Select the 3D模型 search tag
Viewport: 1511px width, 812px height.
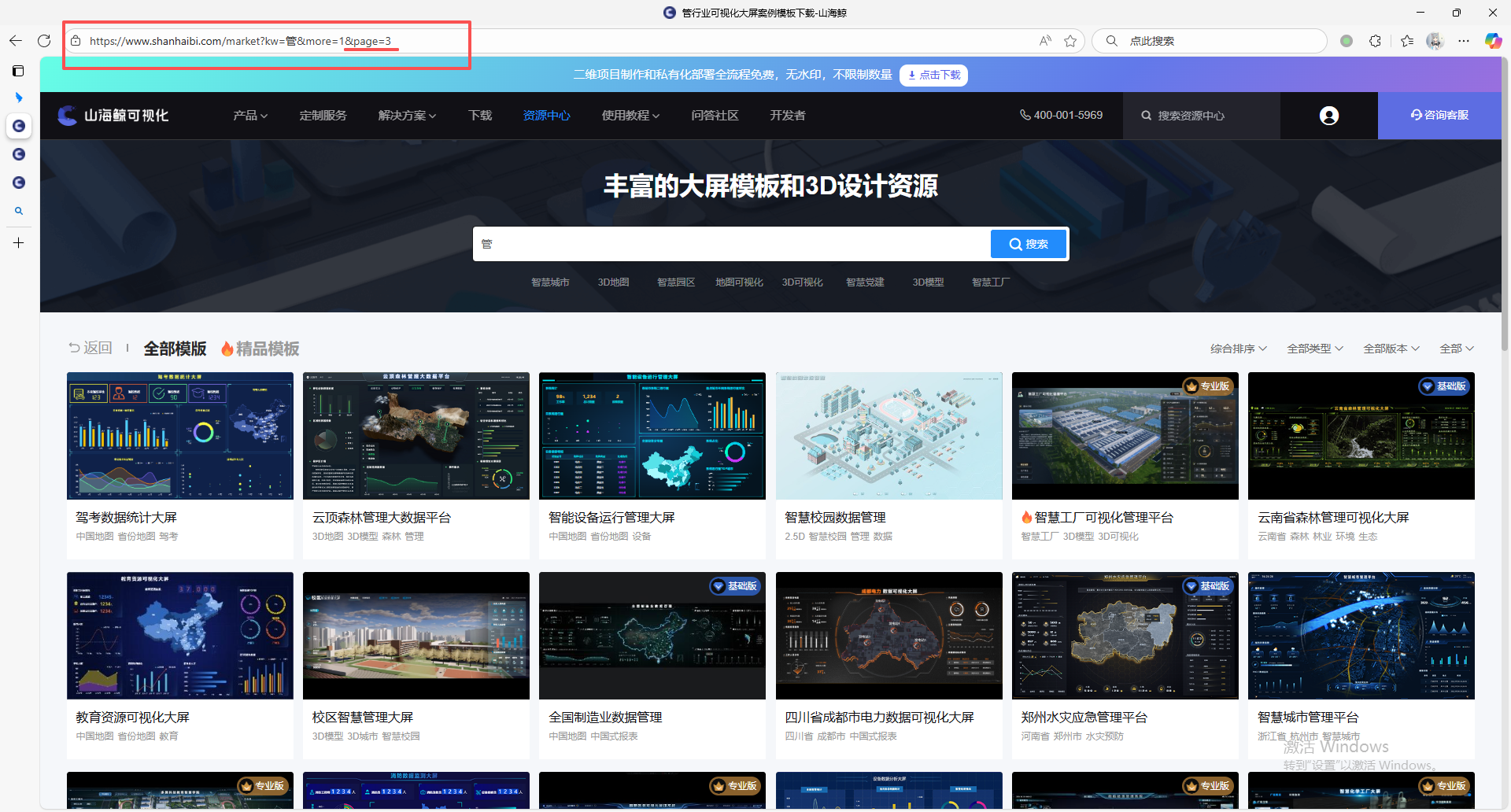(928, 282)
